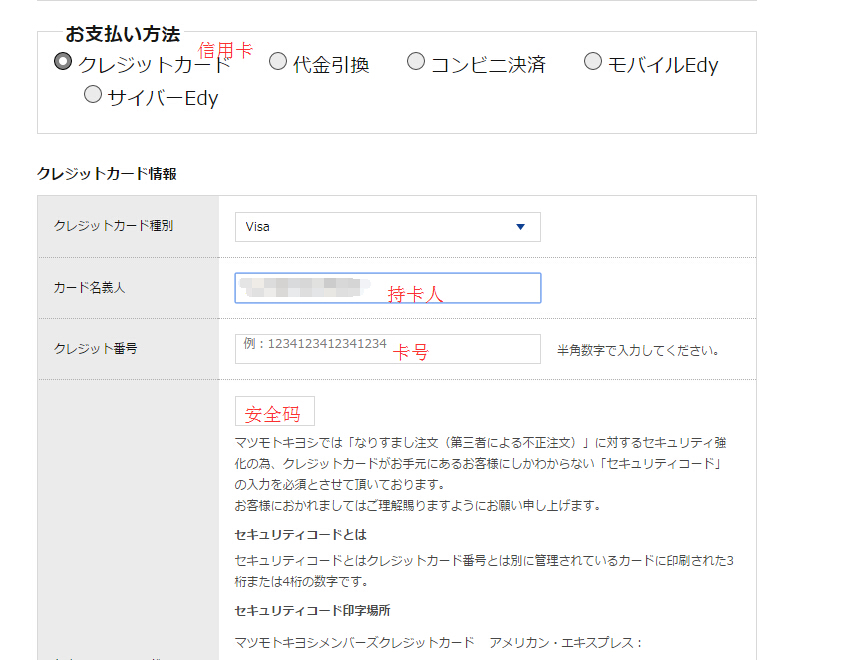Screen dimensions: 849x660
Task: Click the クレジット番号 row label
Action: tap(96, 349)
